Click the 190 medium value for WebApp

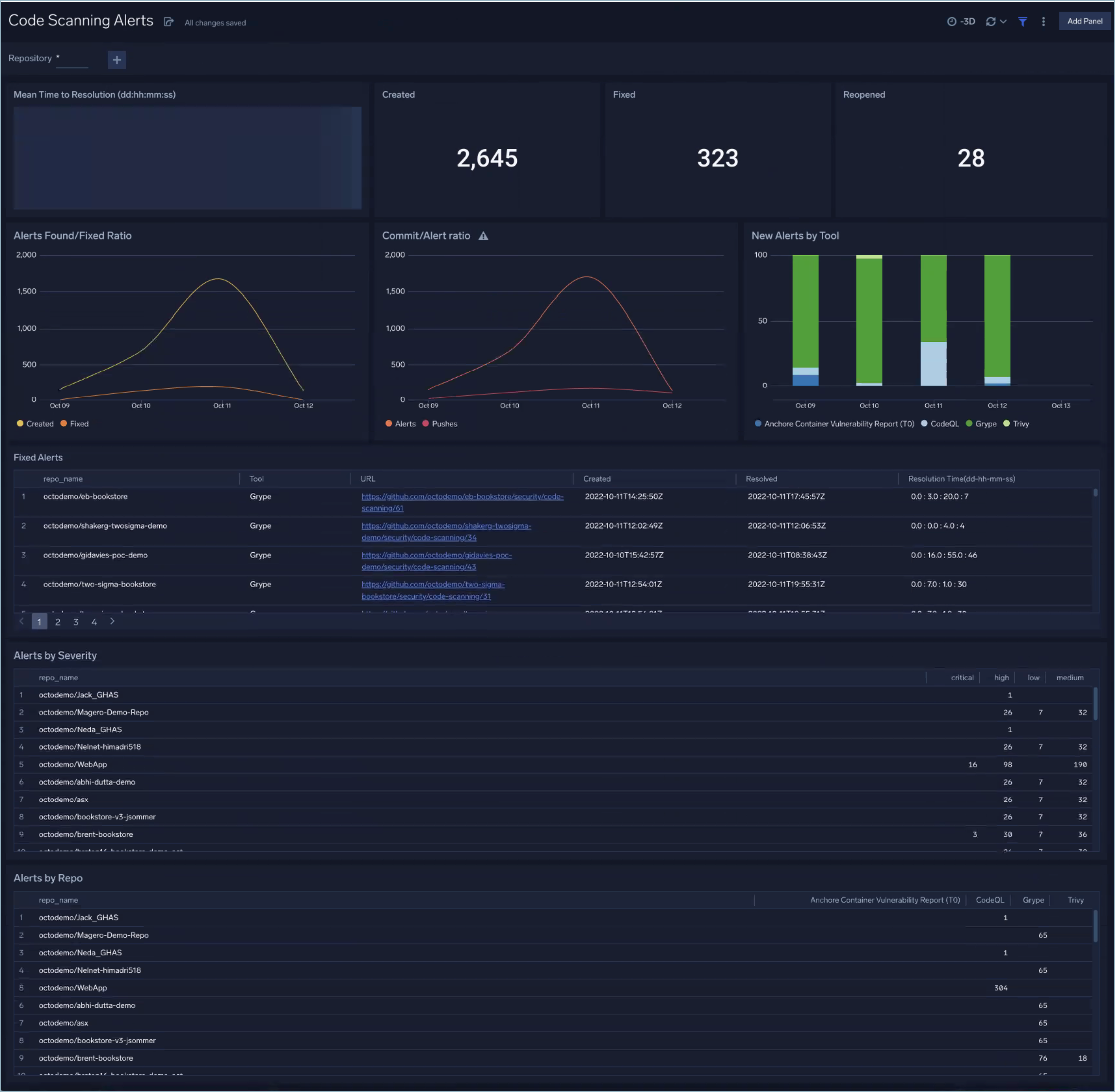point(1080,764)
